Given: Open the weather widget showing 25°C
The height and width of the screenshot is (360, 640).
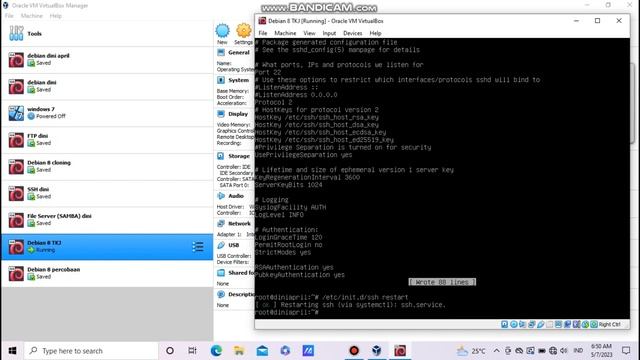Looking at the screenshot, I should 471,351.
